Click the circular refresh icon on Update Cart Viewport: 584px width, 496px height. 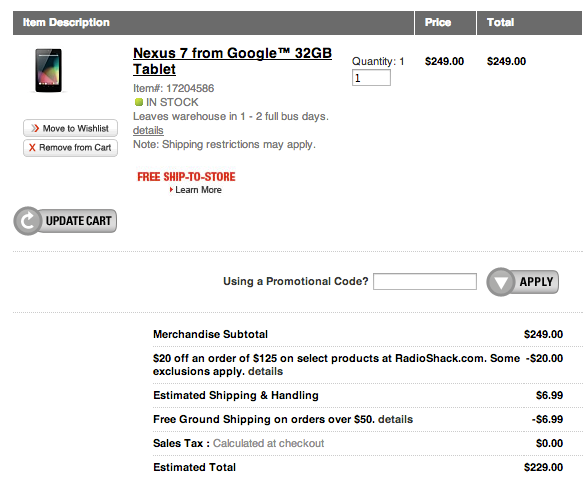point(27,221)
